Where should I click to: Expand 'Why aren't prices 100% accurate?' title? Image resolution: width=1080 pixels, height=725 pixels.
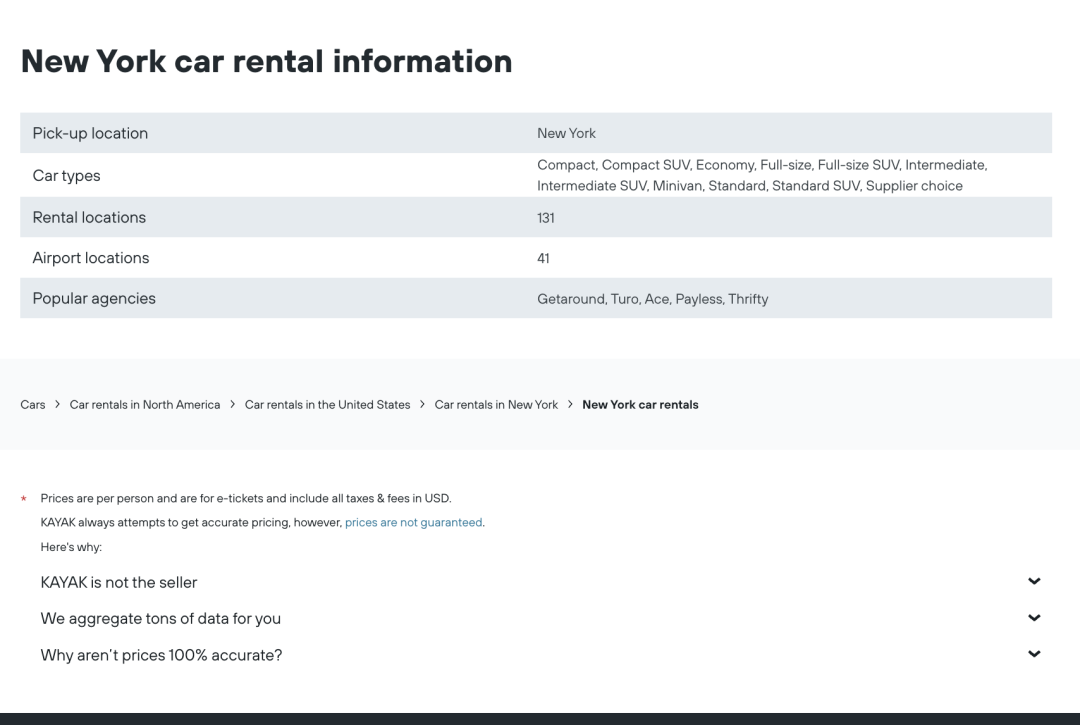[161, 656]
